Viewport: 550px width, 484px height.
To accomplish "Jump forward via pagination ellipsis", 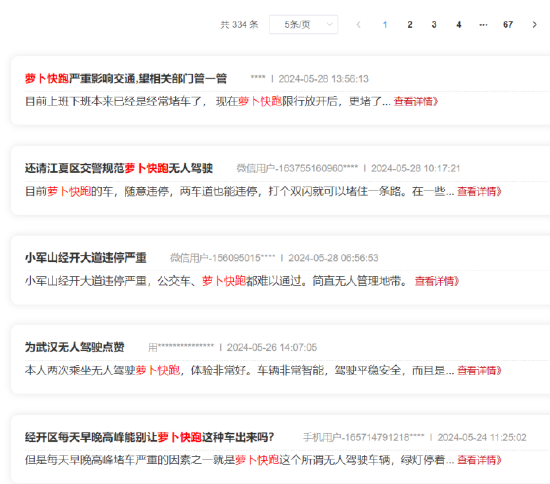I will tap(483, 25).
